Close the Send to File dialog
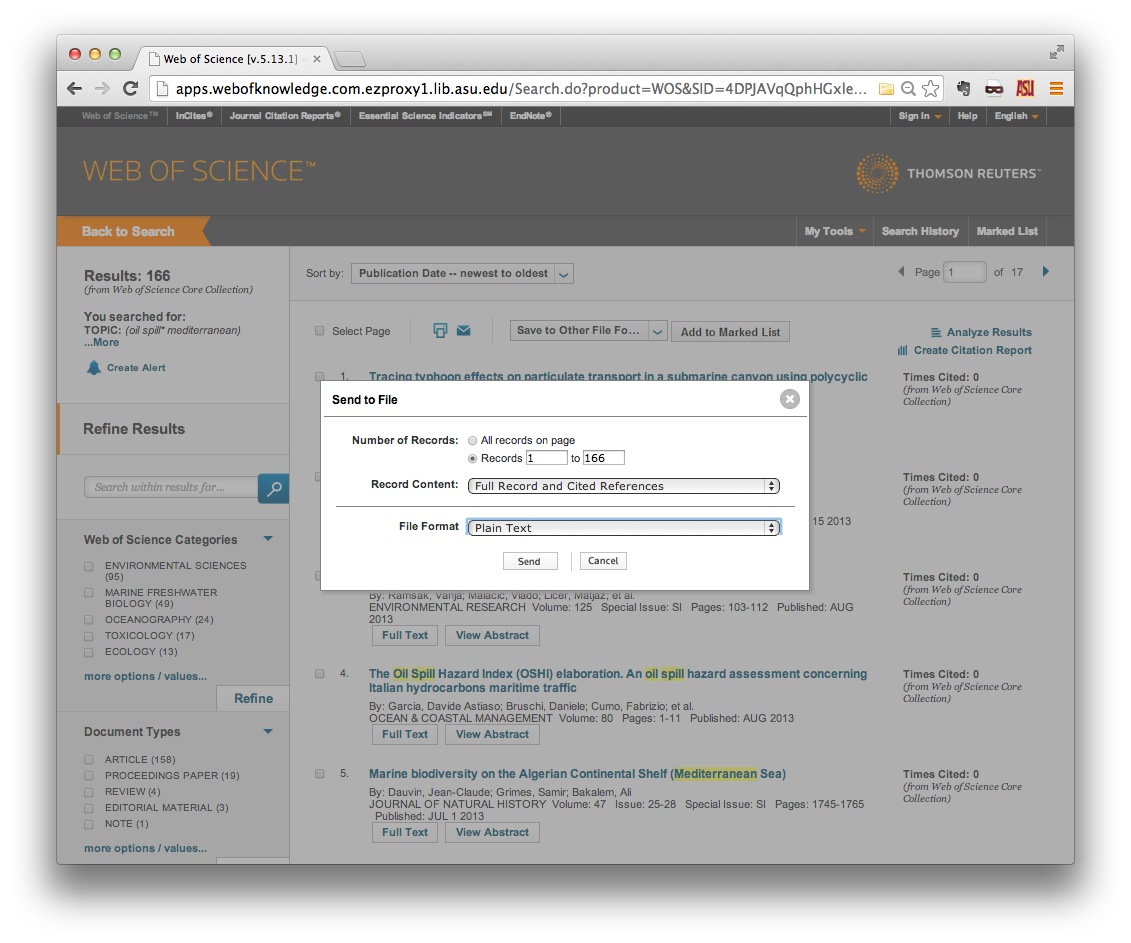The width and height of the screenshot is (1131, 943). (x=790, y=399)
